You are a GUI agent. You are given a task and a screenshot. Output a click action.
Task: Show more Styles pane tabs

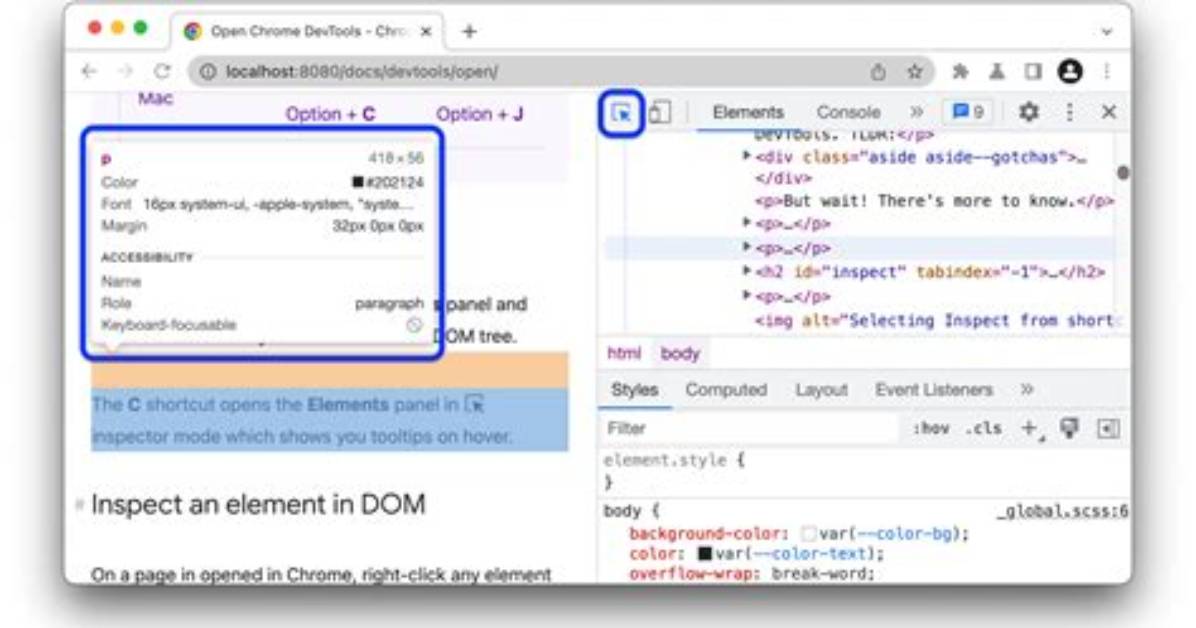[x=1027, y=390]
